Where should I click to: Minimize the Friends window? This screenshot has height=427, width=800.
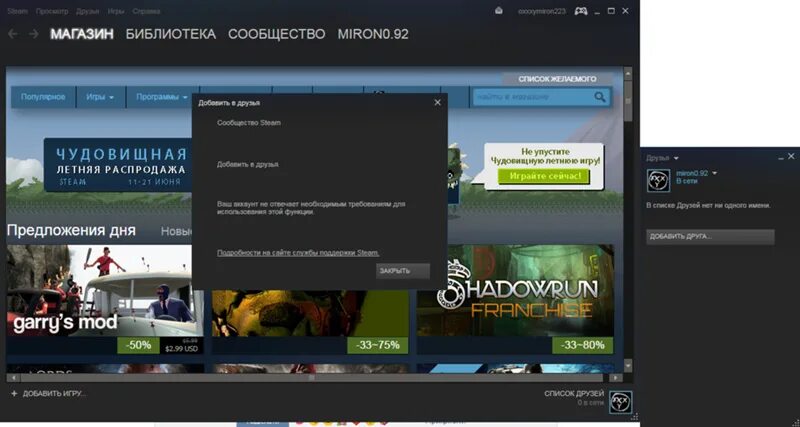(x=781, y=158)
